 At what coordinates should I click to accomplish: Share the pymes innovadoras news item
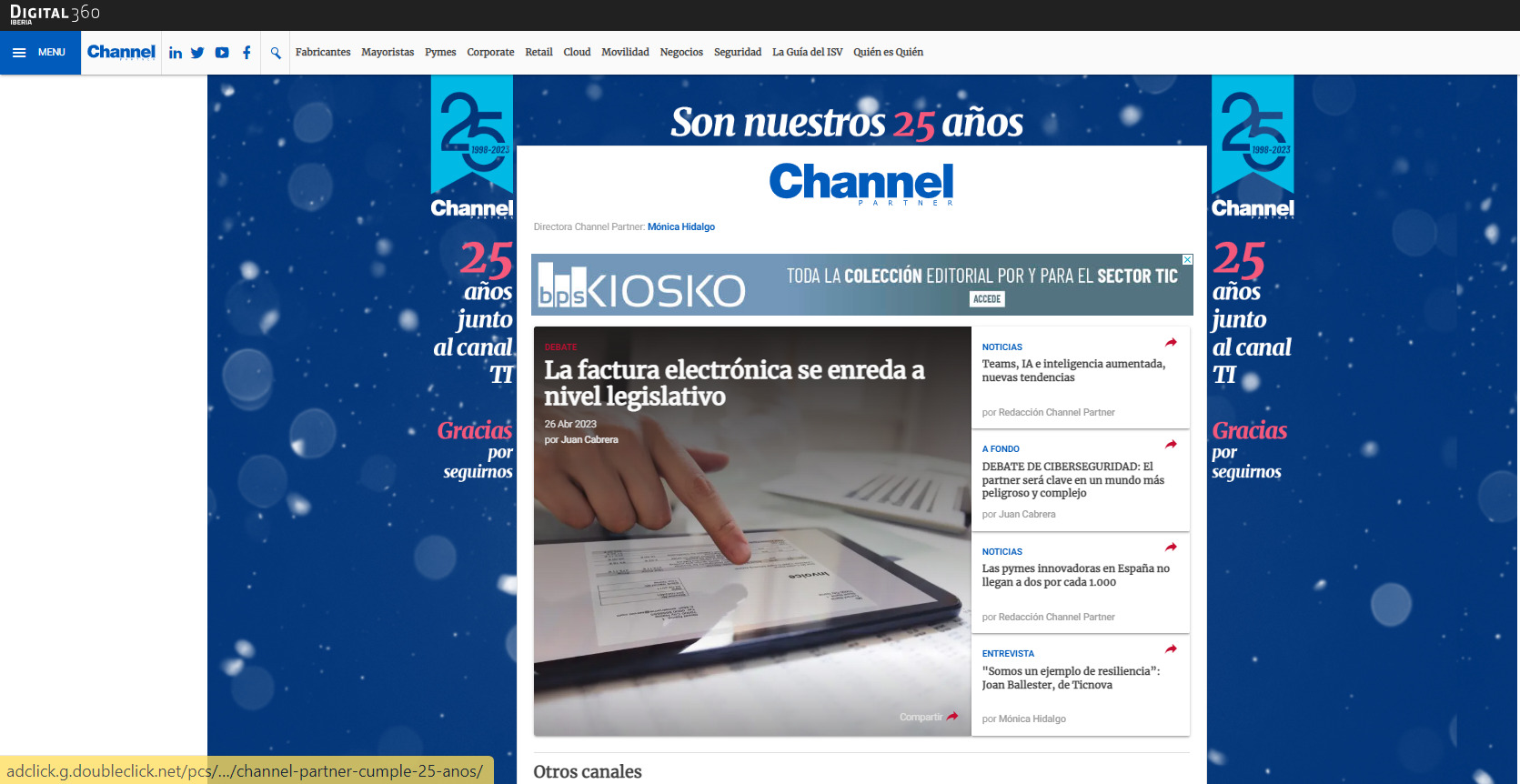tap(1171, 548)
